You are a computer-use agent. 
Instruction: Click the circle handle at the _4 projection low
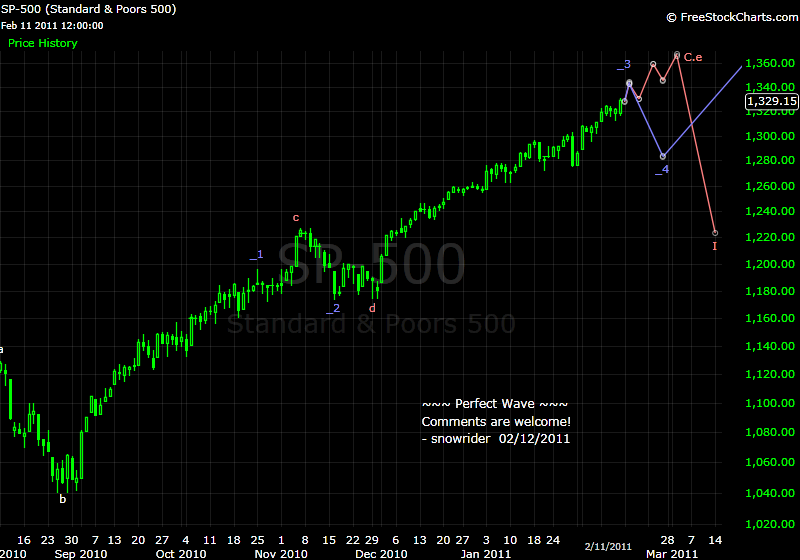pyautogui.click(x=663, y=157)
